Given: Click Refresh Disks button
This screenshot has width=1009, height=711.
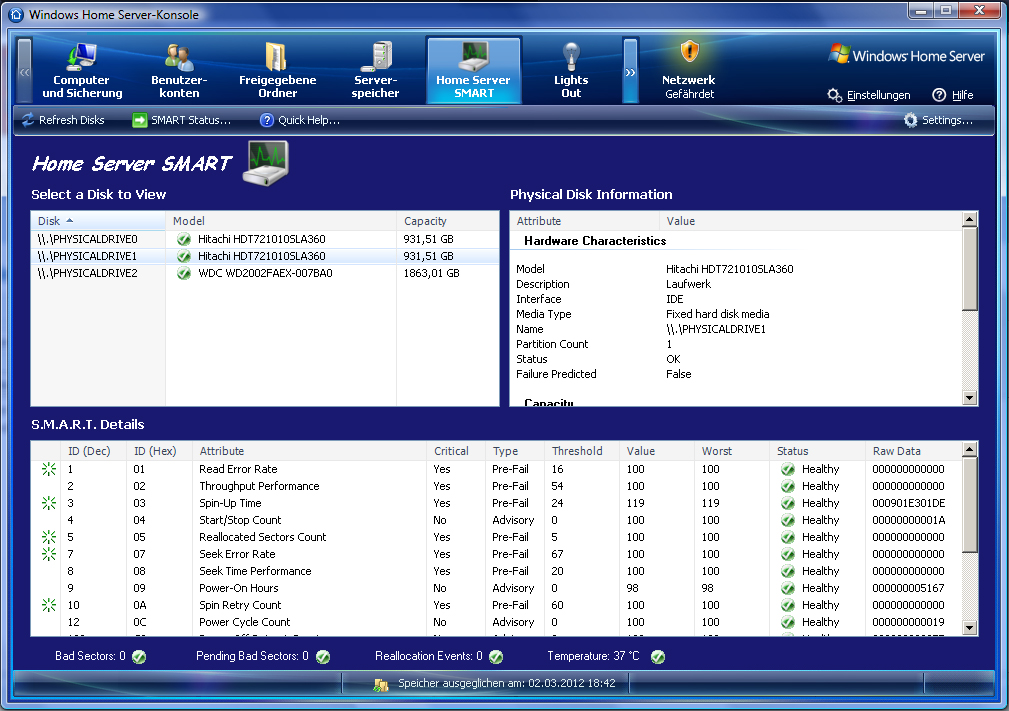Looking at the screenshot, I should (63, 120).
